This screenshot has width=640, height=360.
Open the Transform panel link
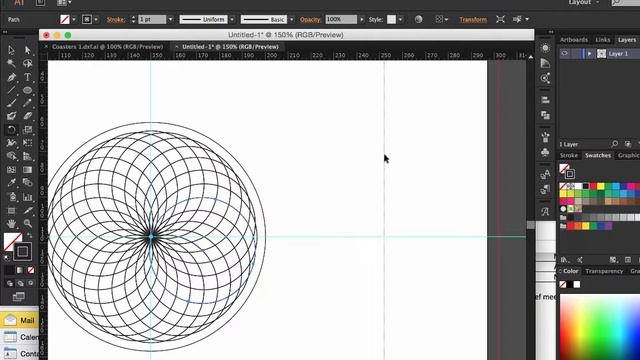(473, 19)
